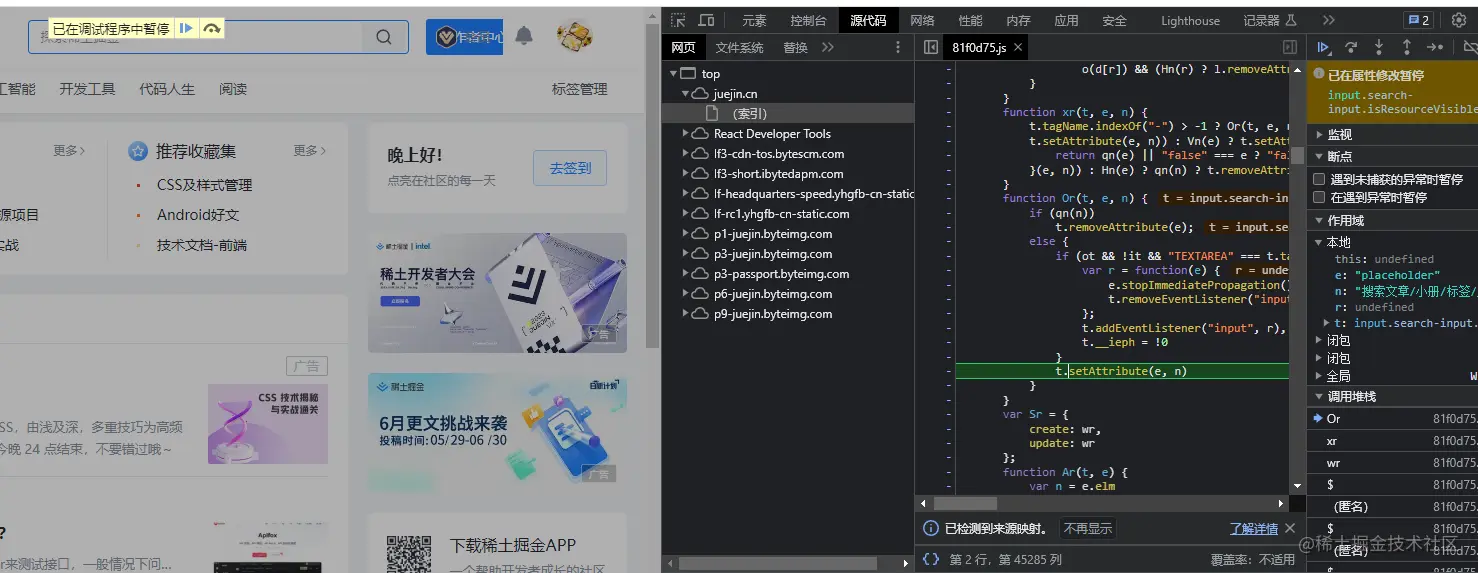Resume from the page paused overlay
Image resolution: width=1478 pixels, height=573 pixels.
coord(186,29)
